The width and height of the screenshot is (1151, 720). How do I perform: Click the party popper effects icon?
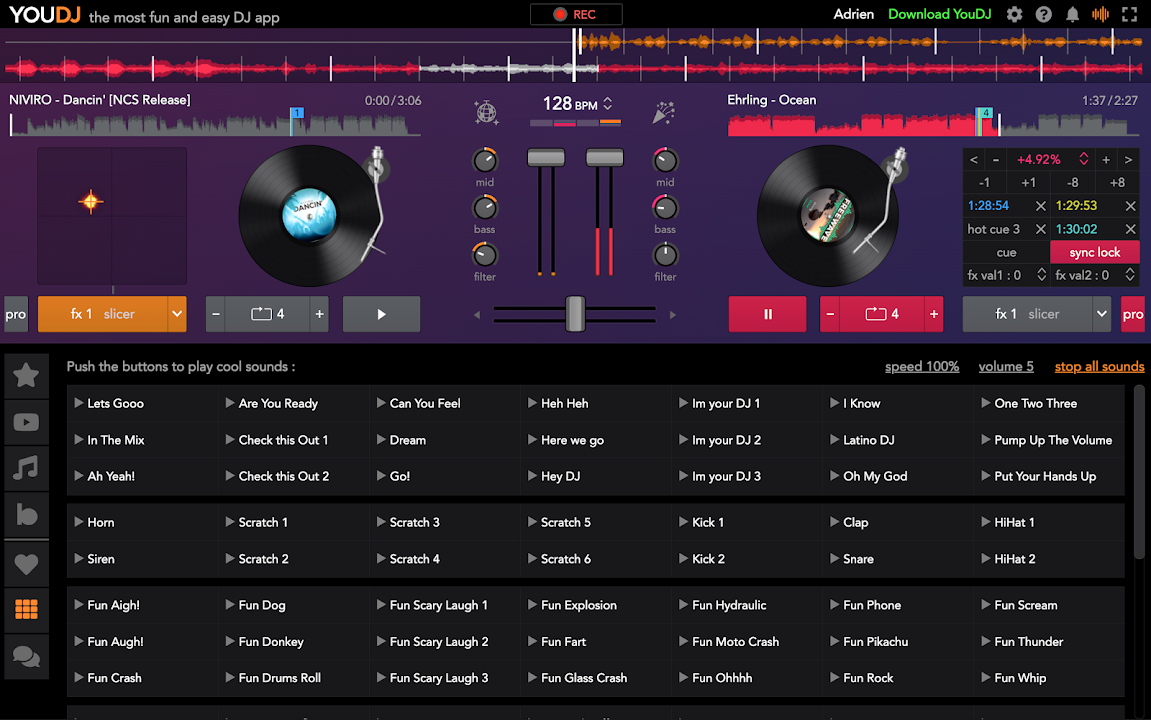point(664,112)
